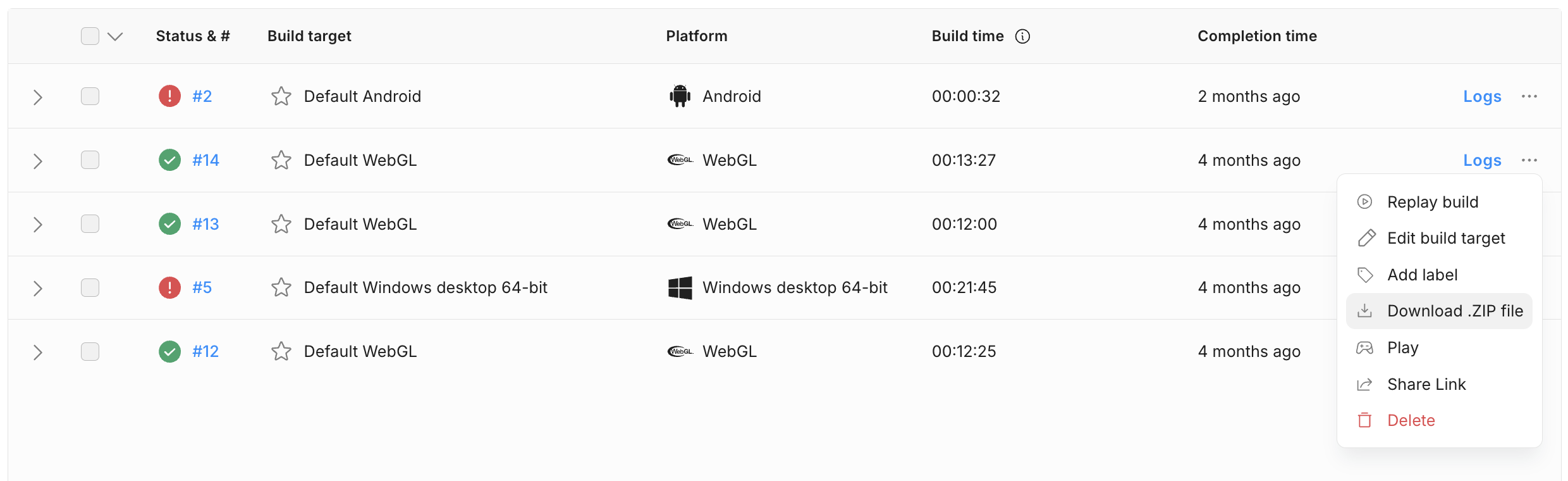Click the Android platform icon for build #2
The image size is (1568, 481).
point(680,96)
